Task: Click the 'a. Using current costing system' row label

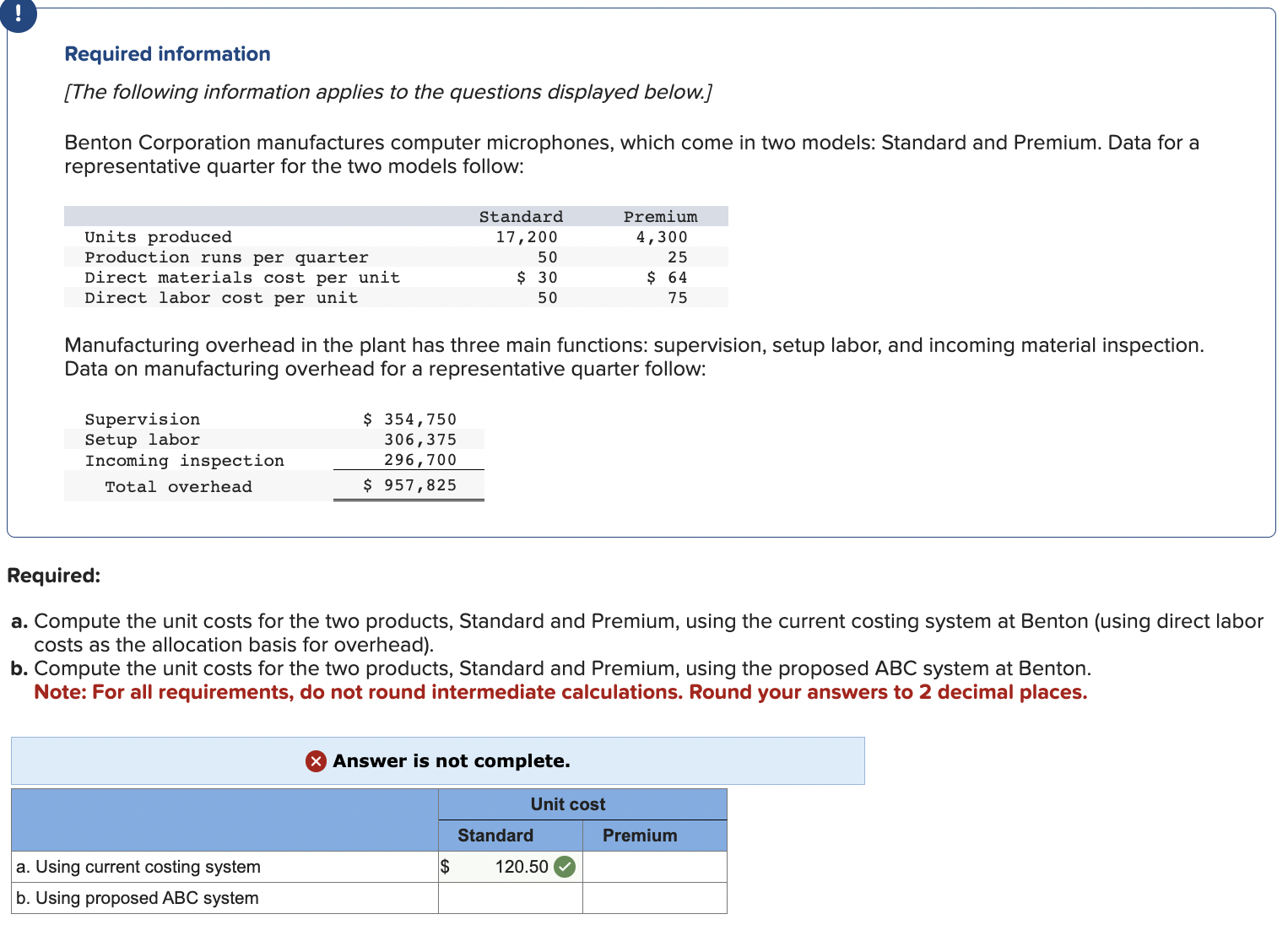Action: coord(138,867)
